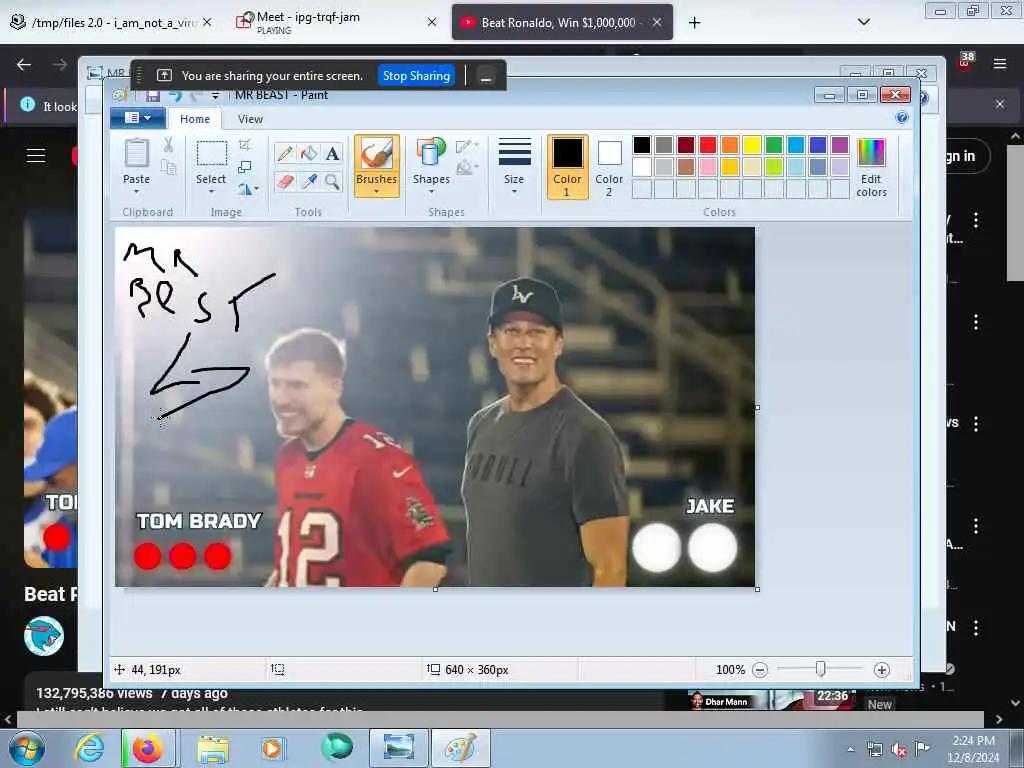Open the Paint file menu dropdown

(x=138, y=118)
